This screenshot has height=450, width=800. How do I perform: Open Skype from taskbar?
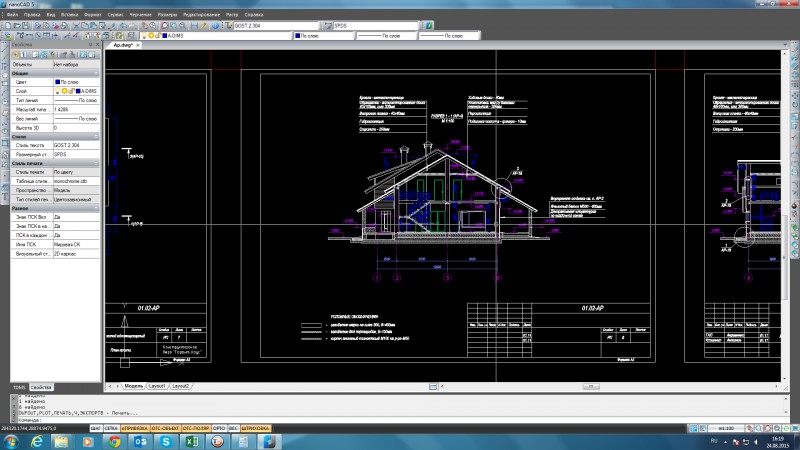coord(166,441)
